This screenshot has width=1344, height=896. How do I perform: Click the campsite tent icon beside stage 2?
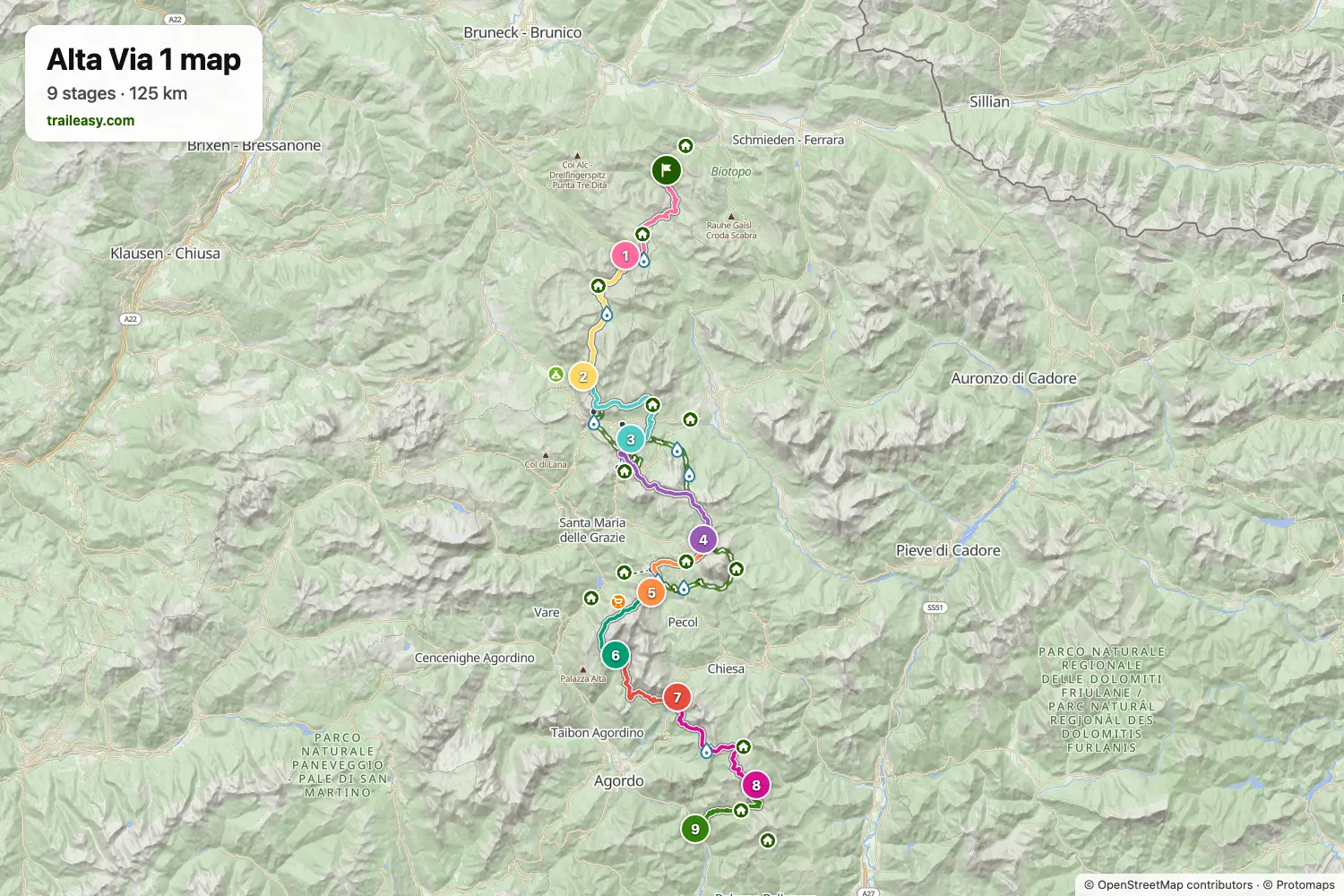point(556,375)
